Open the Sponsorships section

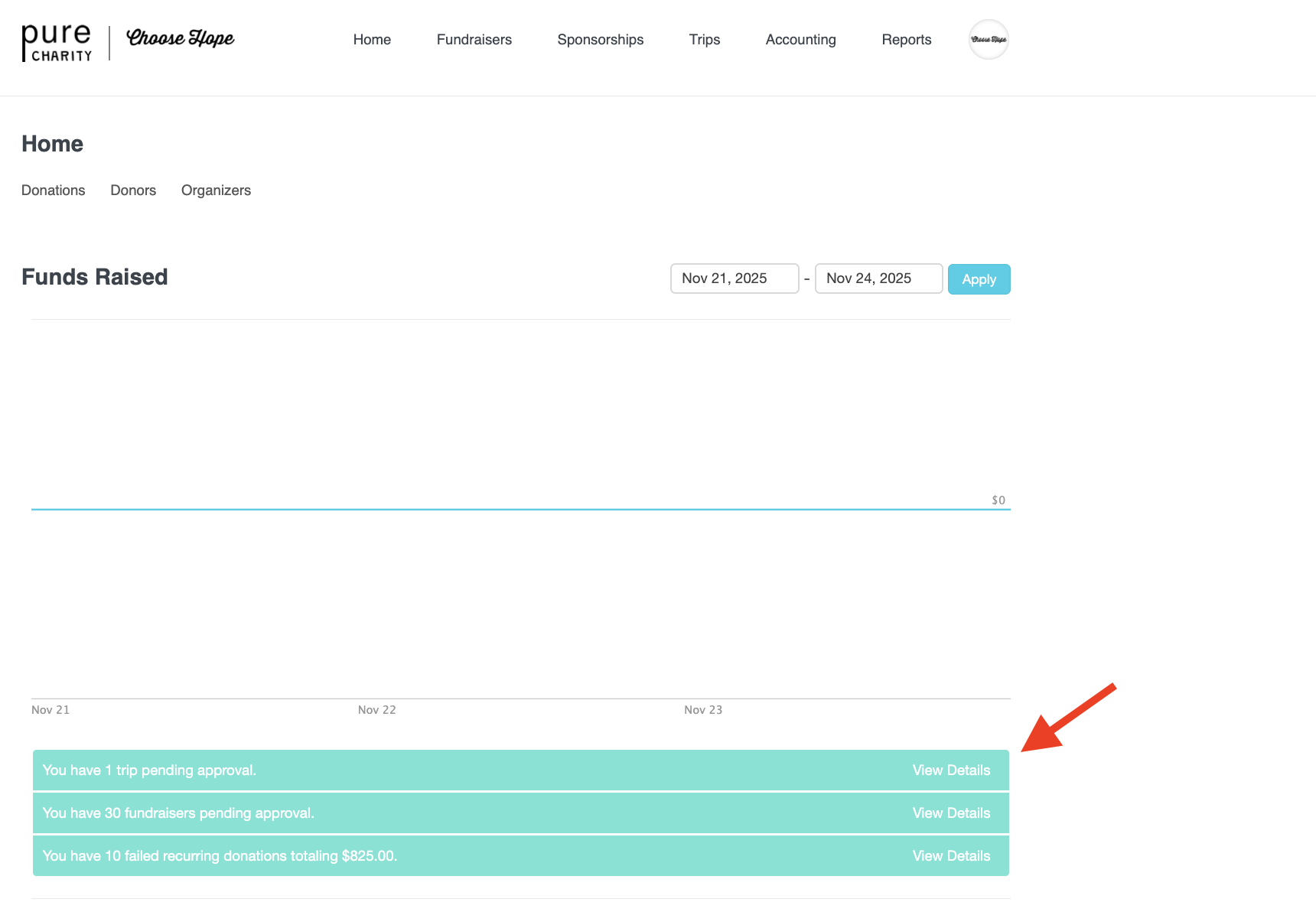tap(600, 40)
